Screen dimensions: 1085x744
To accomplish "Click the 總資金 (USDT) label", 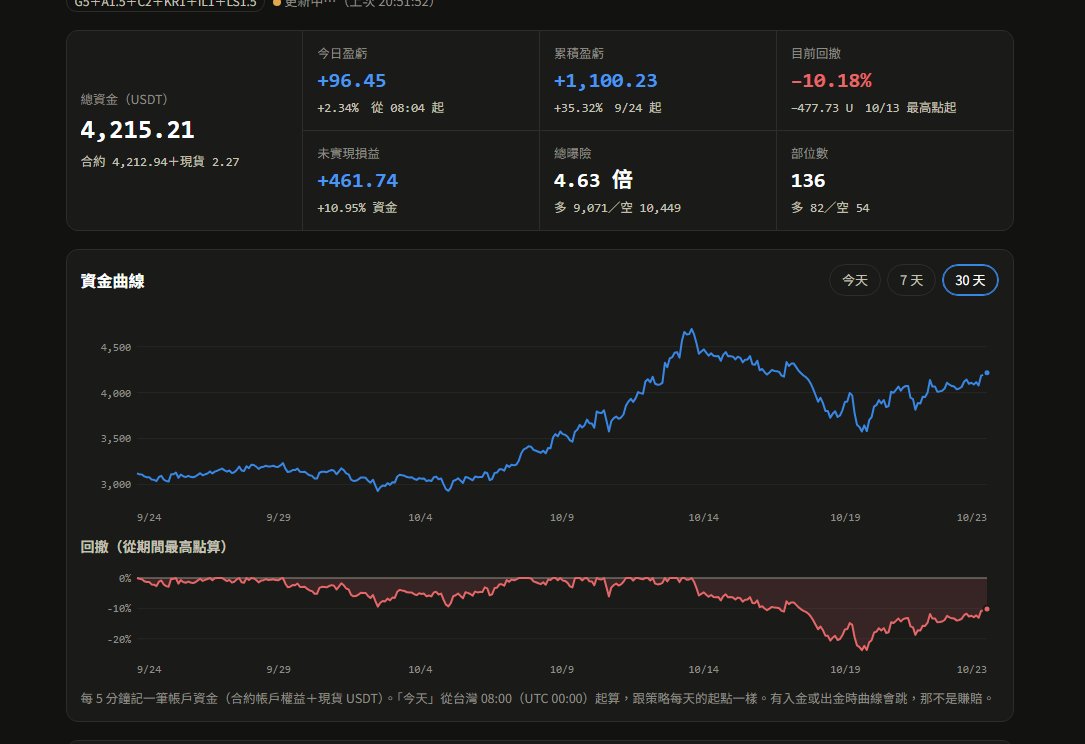I will click(124, 100).
